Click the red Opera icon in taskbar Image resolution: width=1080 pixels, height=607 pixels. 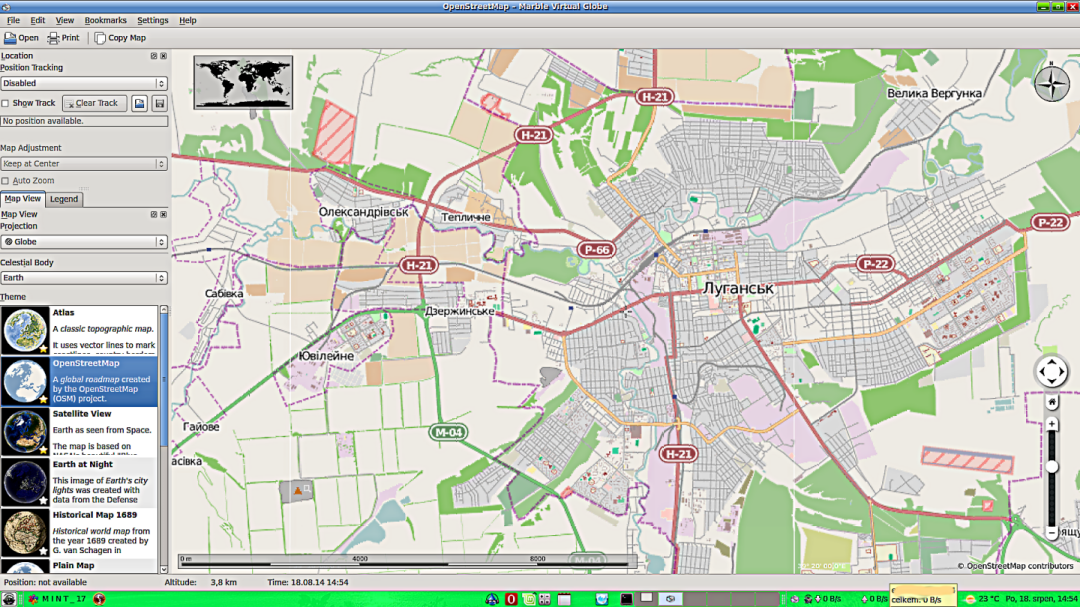511,599
